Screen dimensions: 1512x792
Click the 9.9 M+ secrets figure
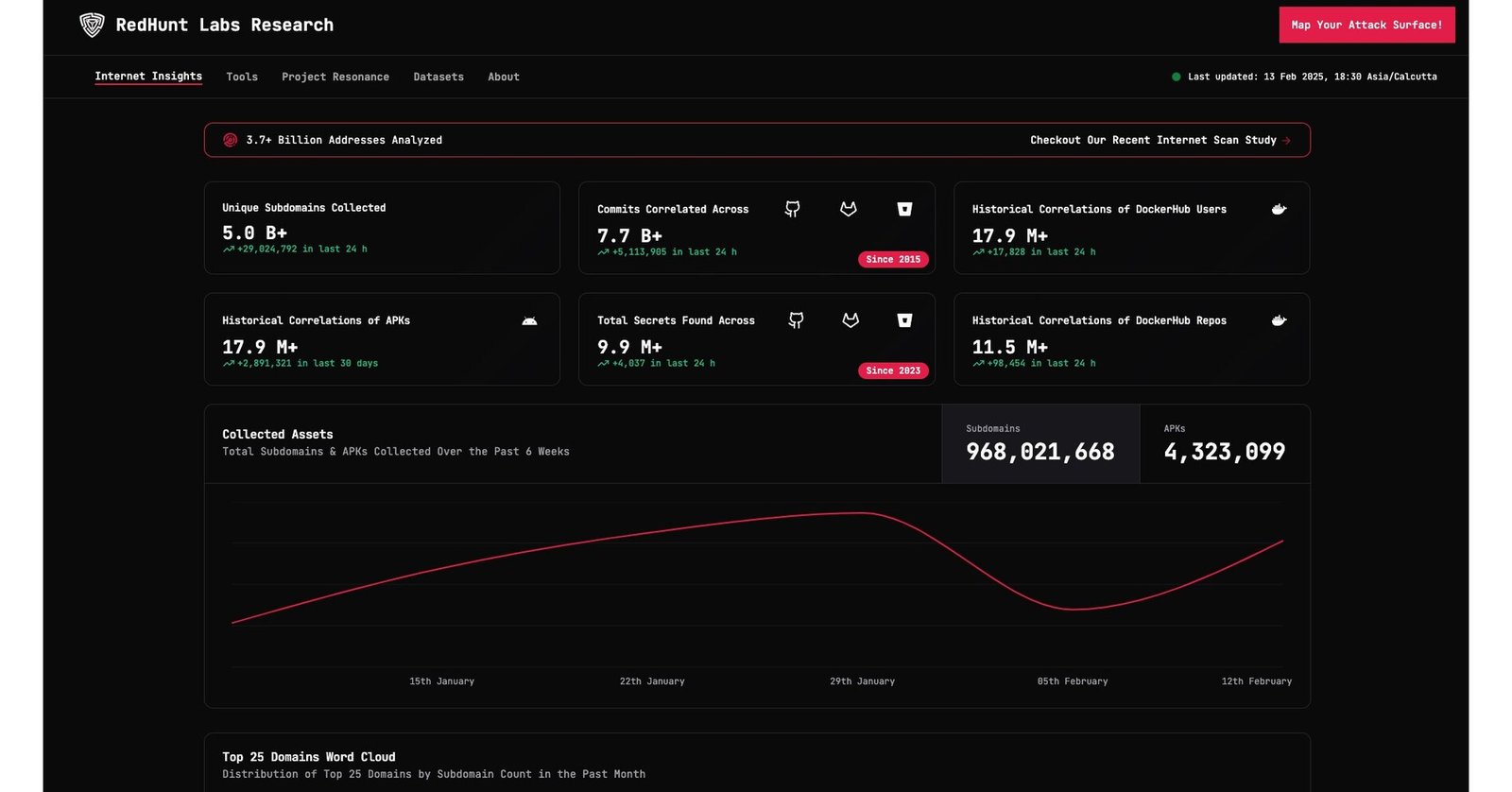pyautogui.click(x=630, y=347)
